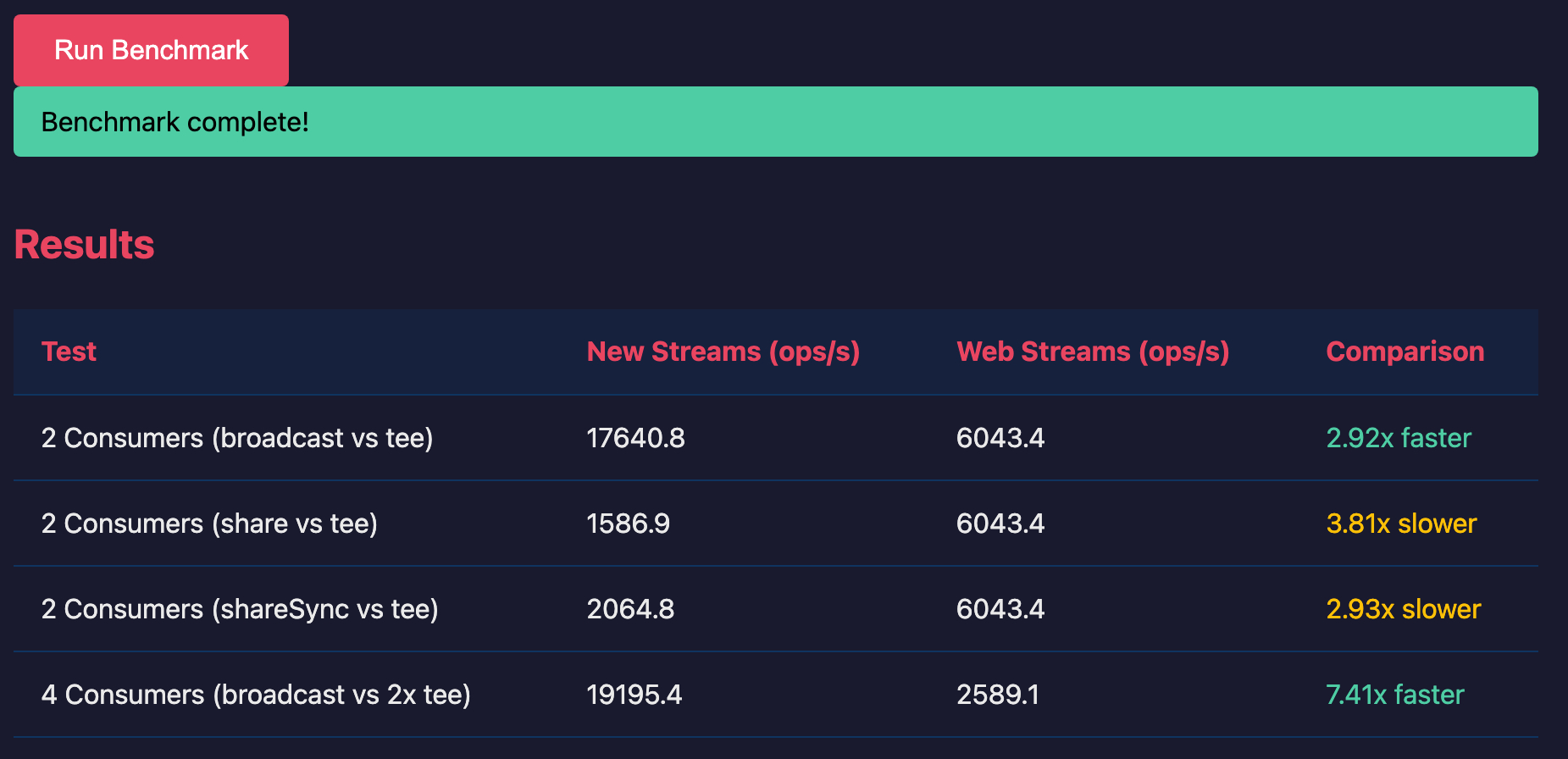
Task: Click the 2 Consumers (share vs tee) row label
Action: (209, 524)
